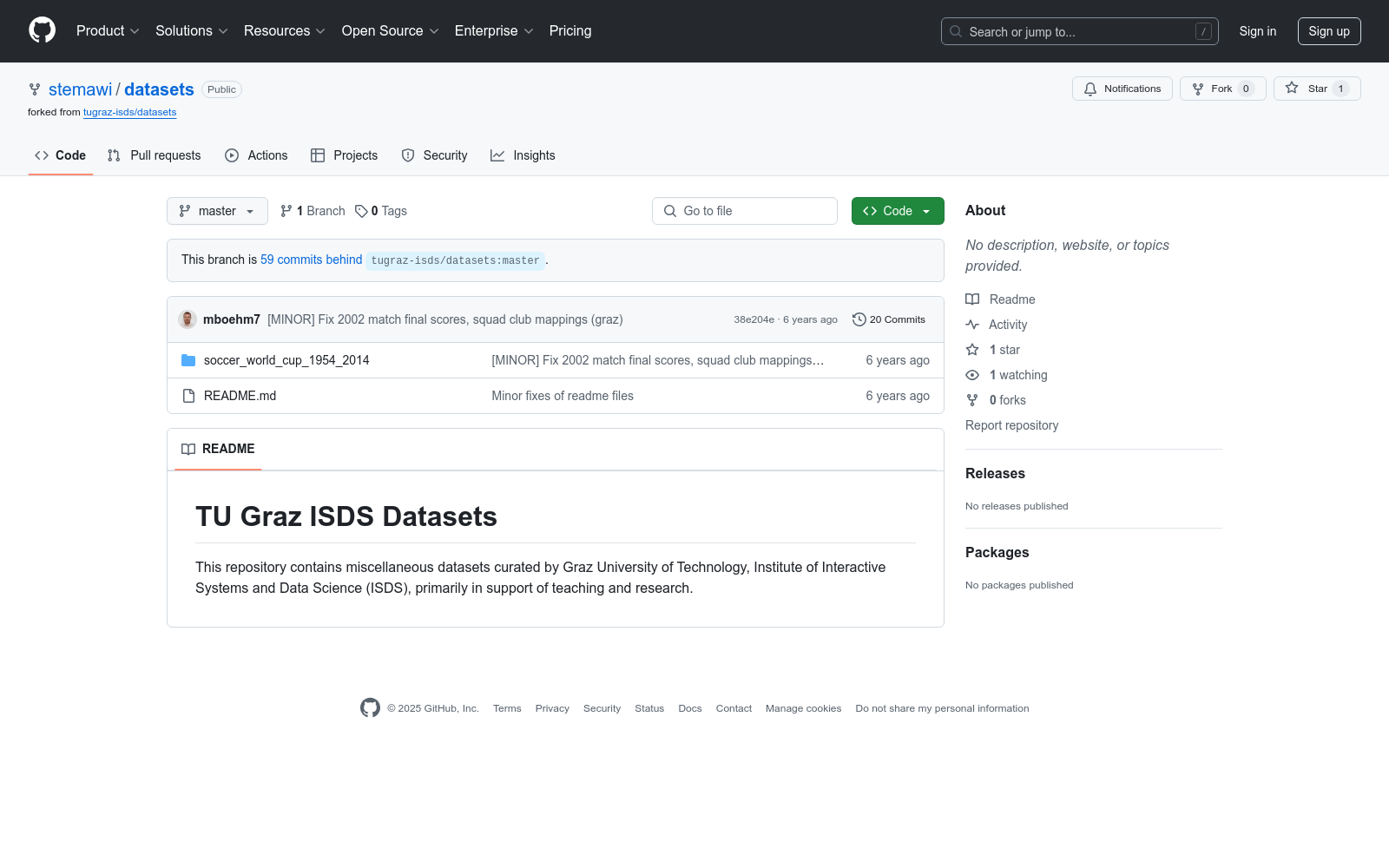Click the Go to file search box
1389x868 pixels.
745,211
